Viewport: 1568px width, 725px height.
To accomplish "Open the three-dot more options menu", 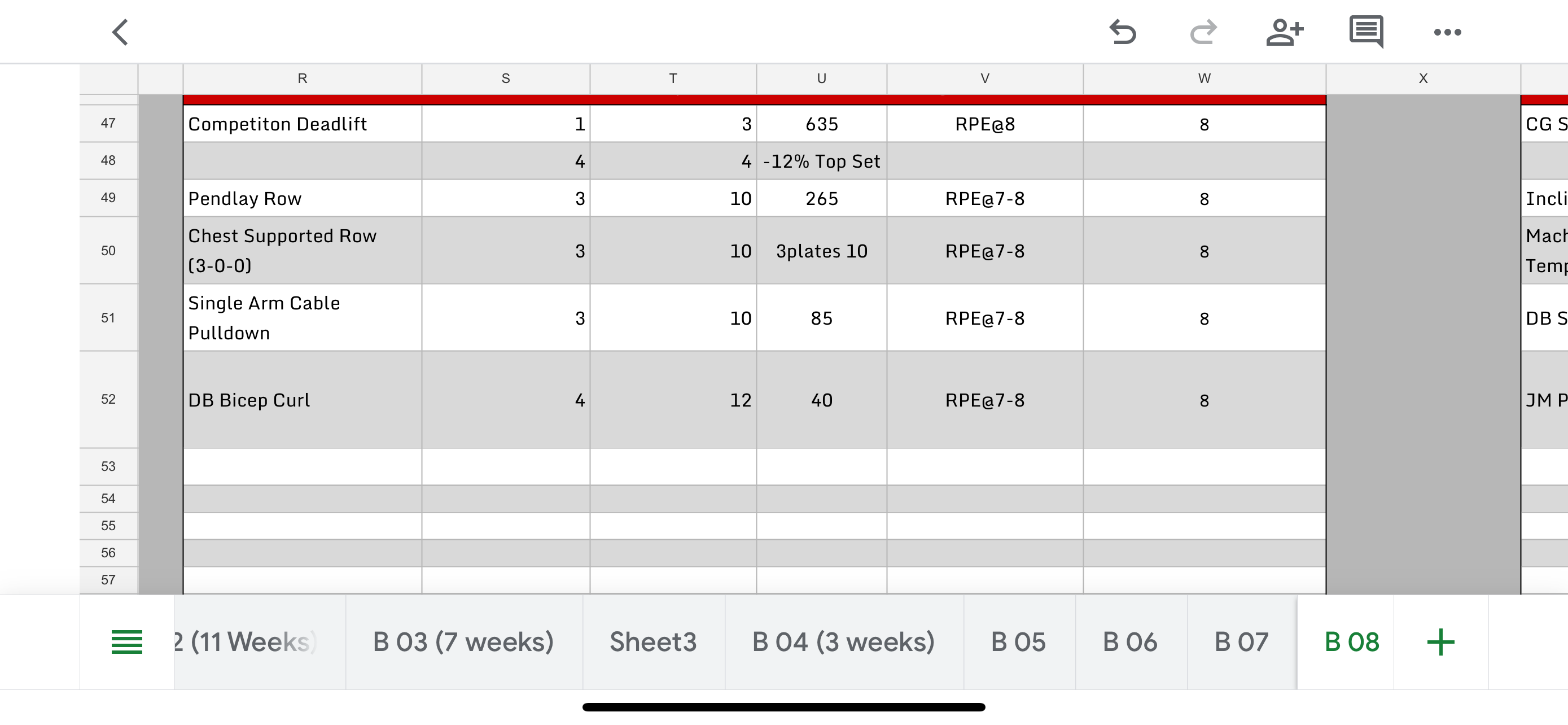I will pyautogui.click(x=1447, y=32).
